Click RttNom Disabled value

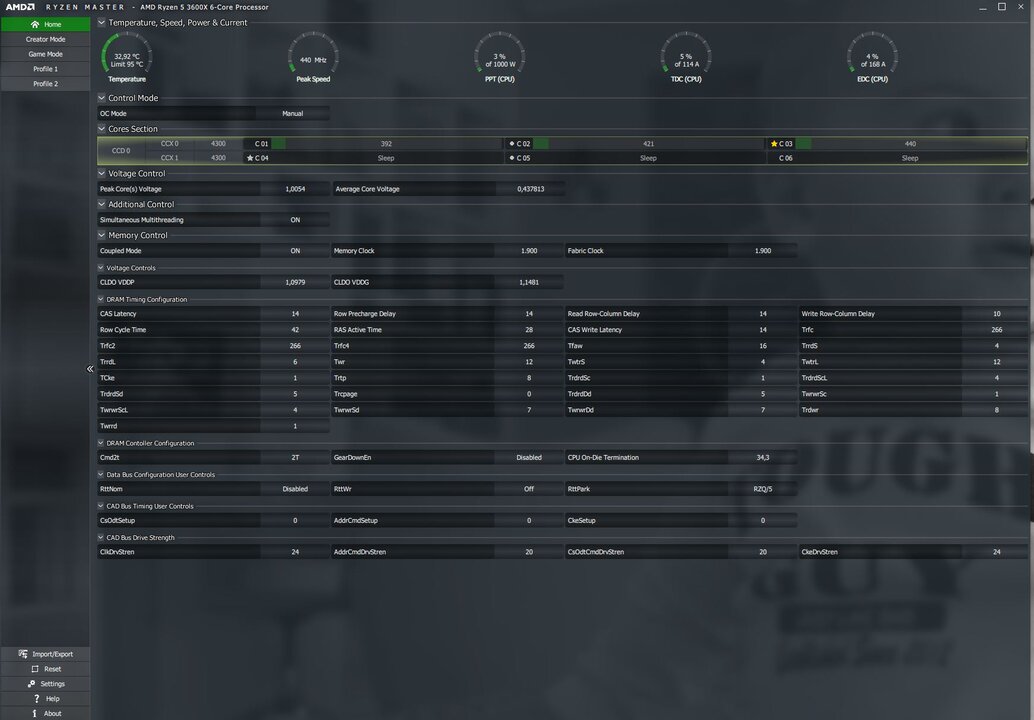coord(295,489)
